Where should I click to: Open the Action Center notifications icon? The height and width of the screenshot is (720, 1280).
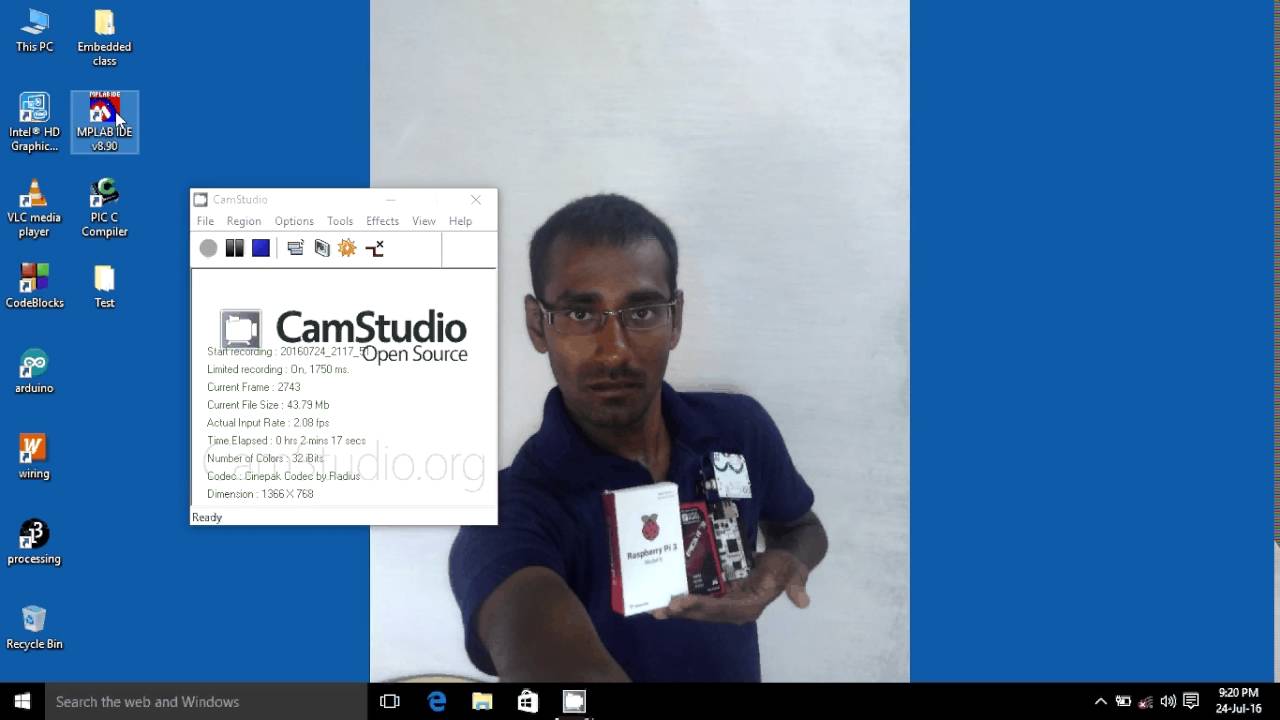click(x=1191, y=701)
